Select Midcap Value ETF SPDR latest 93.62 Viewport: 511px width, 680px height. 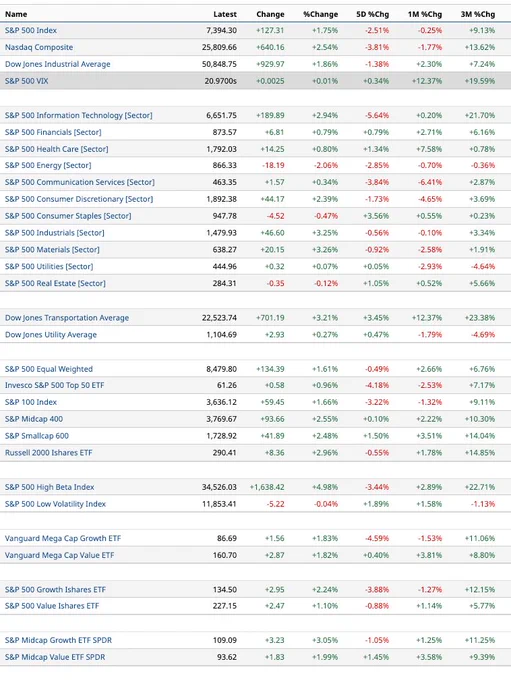coord(227,657)
